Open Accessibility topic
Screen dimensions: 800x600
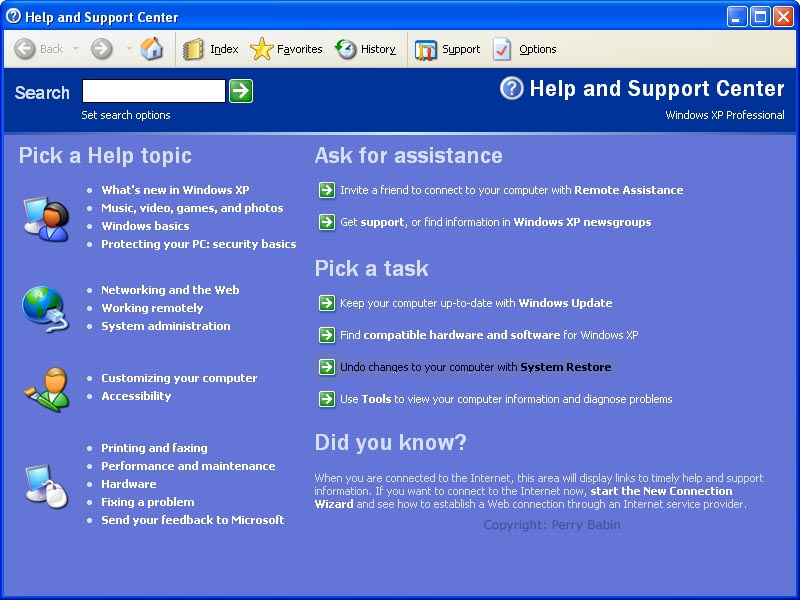tap(136, 396)
